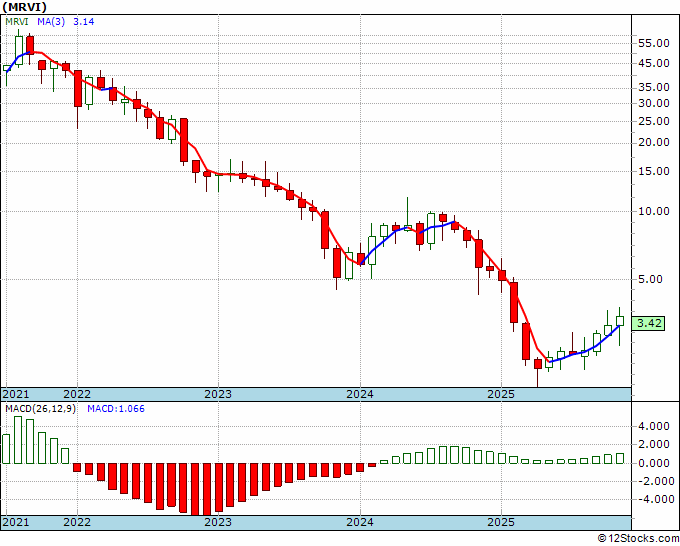Click 2023 on the price chart timeline
Viewport: 680px width, 546px height.
coord(218,394)
